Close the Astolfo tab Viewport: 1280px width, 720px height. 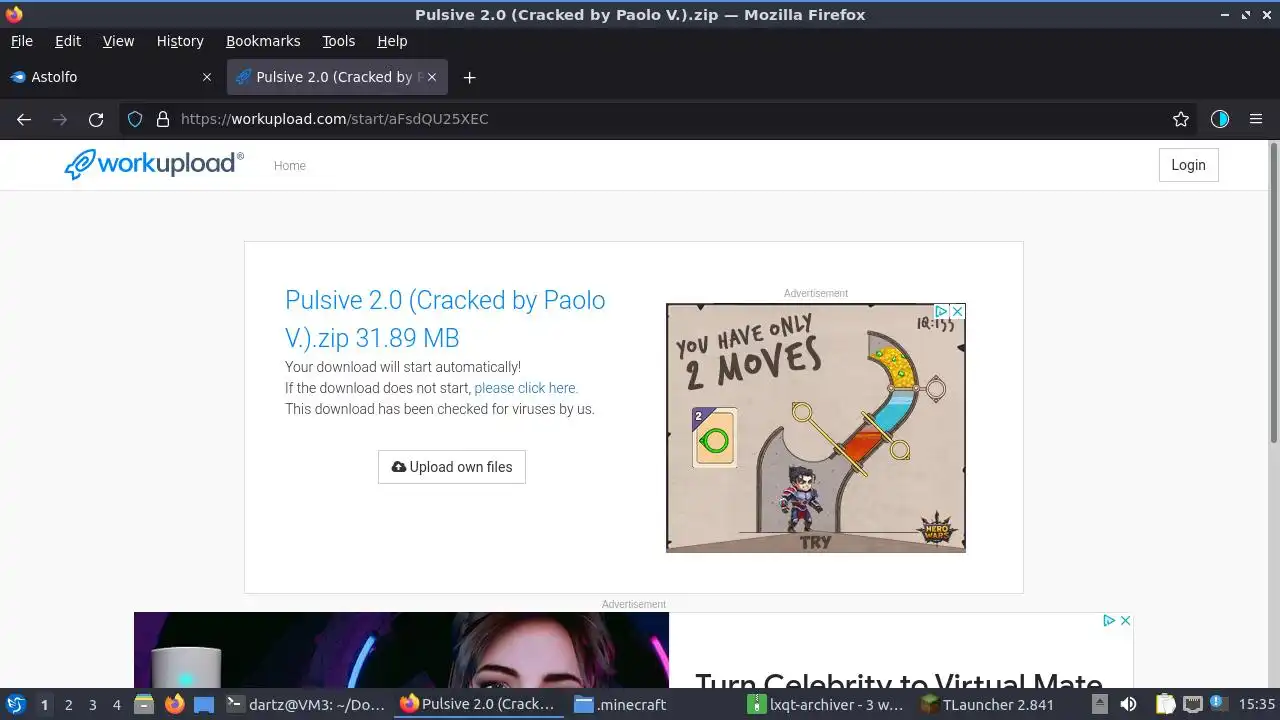207,77
